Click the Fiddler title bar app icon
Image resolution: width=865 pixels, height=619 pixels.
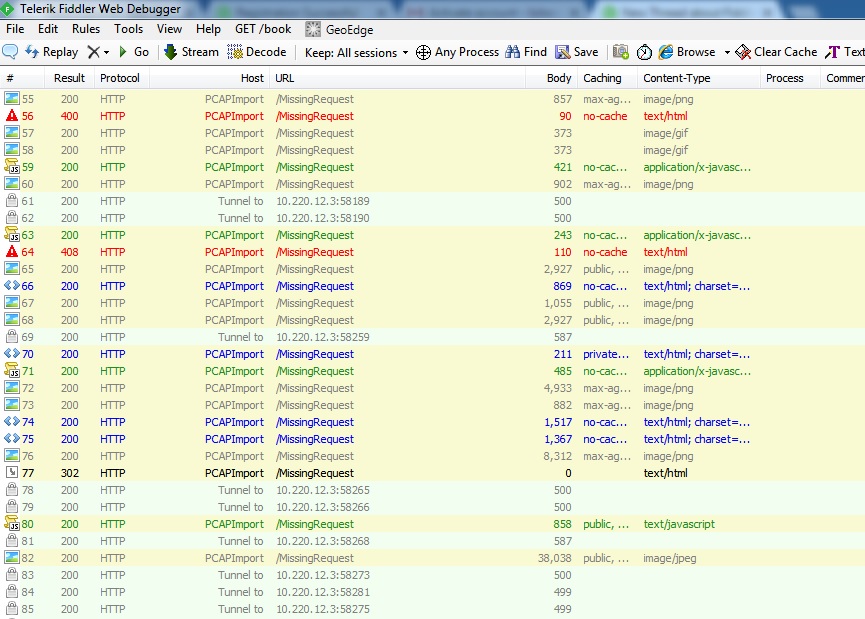[x=8, y=9]
